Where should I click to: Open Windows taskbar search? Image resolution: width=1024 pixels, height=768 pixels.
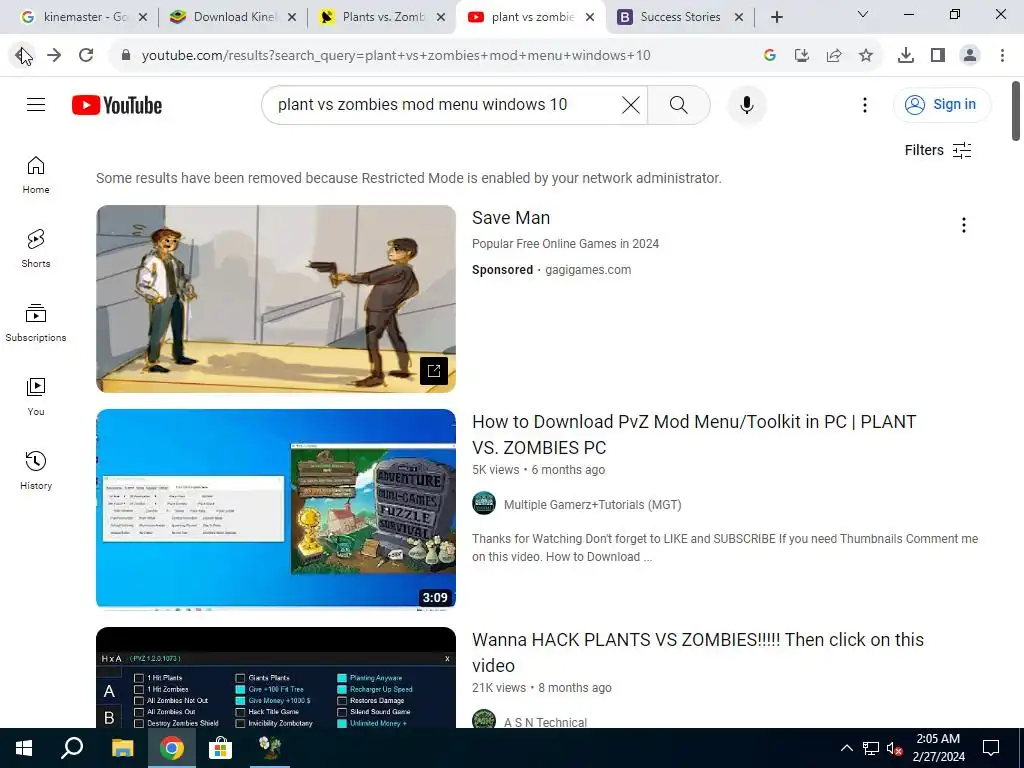click(x=72, y=748)
